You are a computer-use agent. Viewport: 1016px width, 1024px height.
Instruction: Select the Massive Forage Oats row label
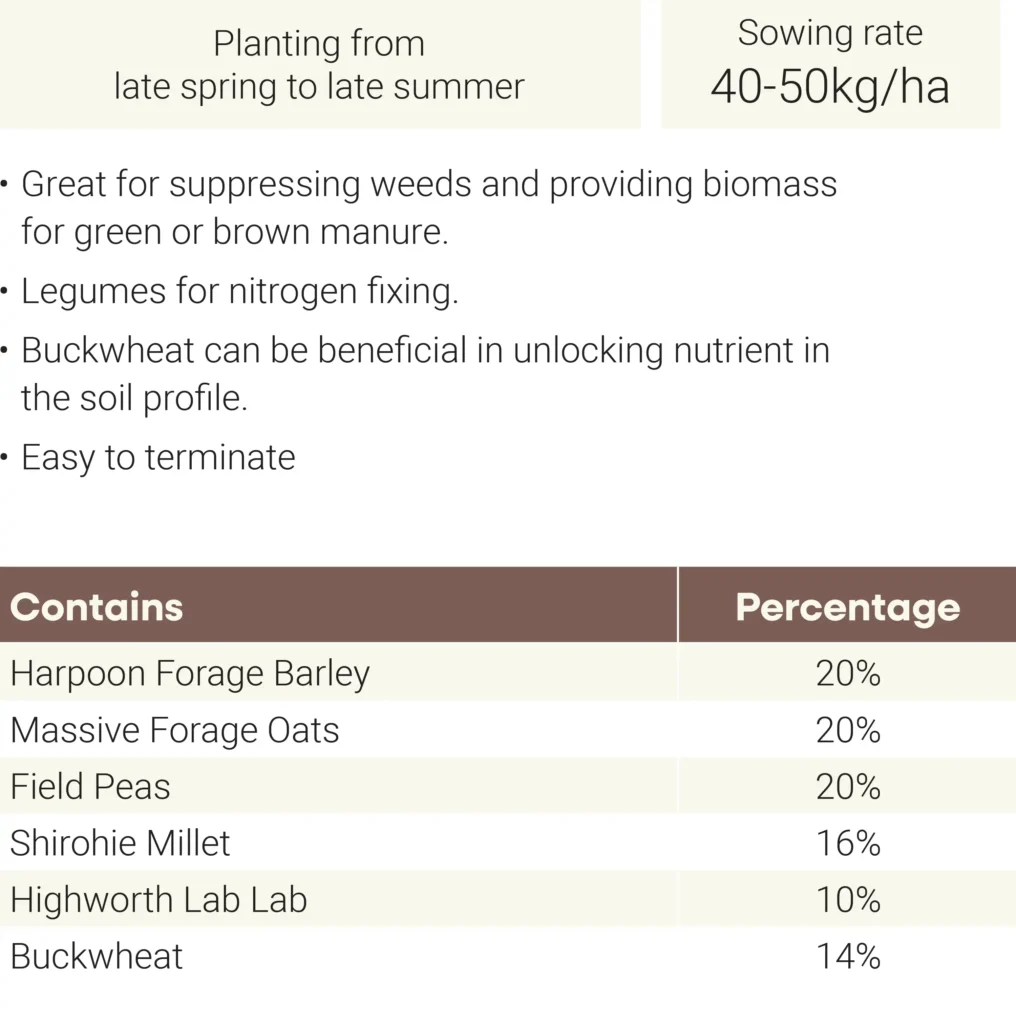[x=175, y=731]
